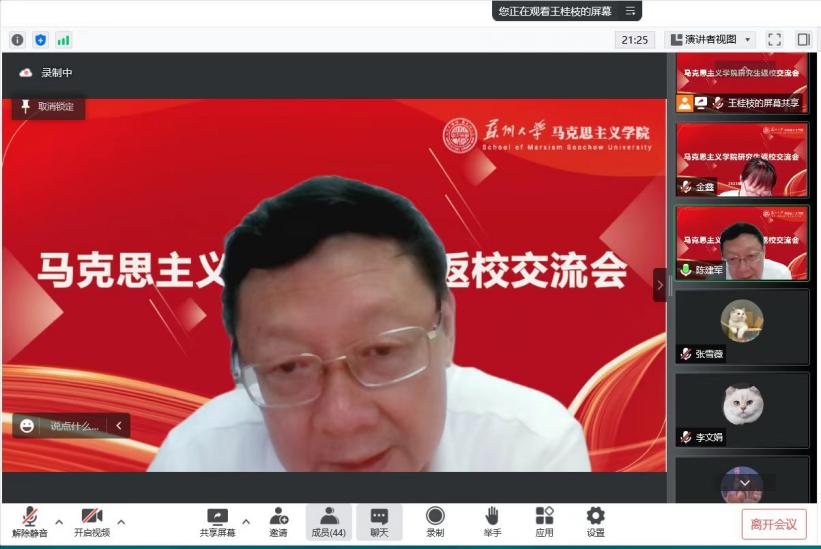Expand share options arrow next to 共享屏幕
The width and height of the screenshot is (821, 549).
(x=246, y=522)
